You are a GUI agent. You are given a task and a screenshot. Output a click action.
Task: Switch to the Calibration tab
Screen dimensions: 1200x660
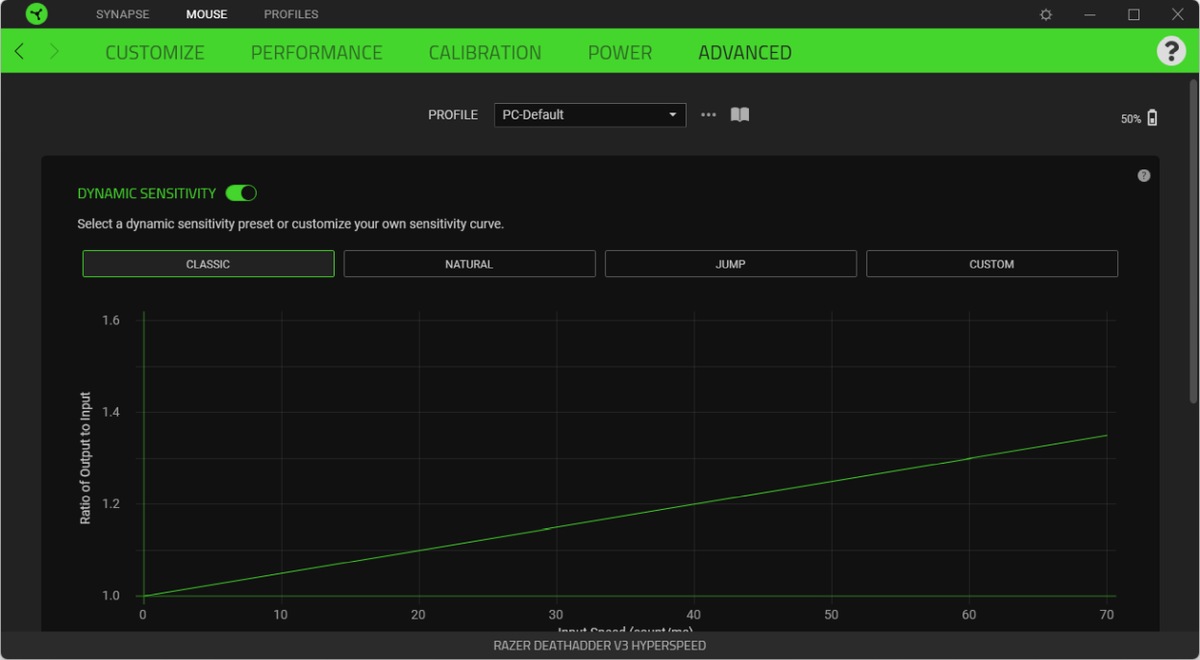point(485,53)
